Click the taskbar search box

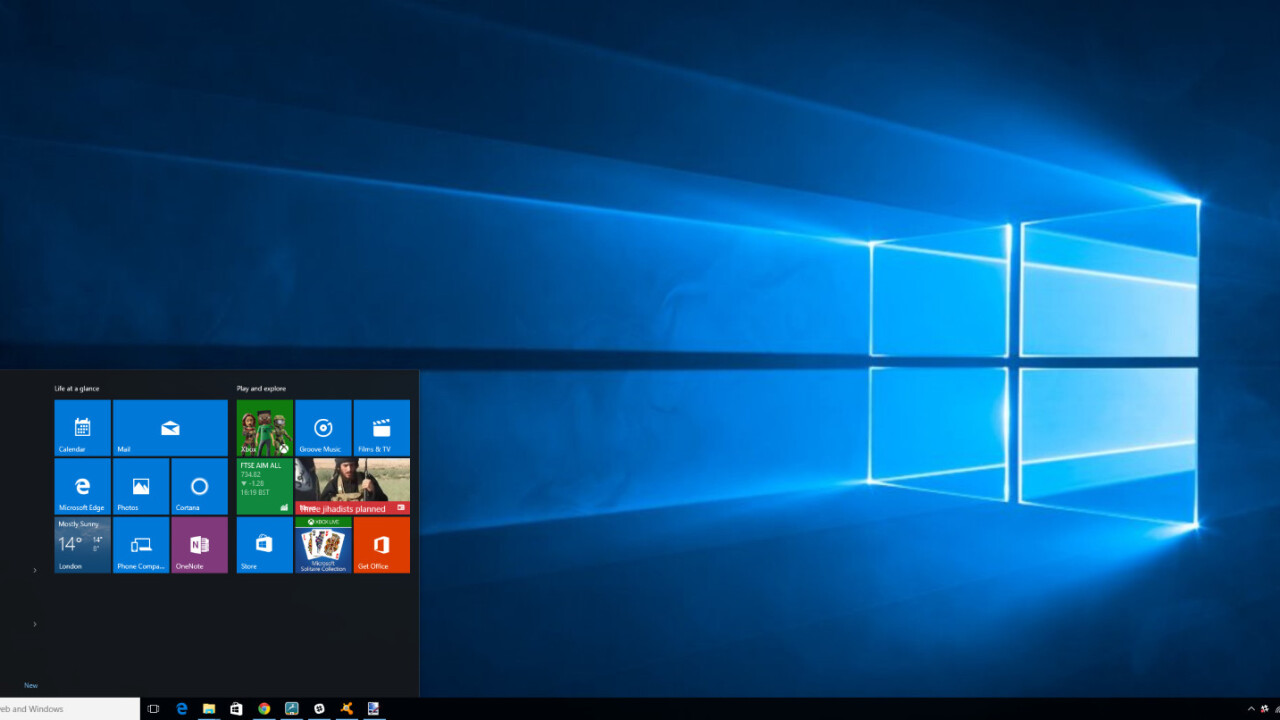[68, 709]
